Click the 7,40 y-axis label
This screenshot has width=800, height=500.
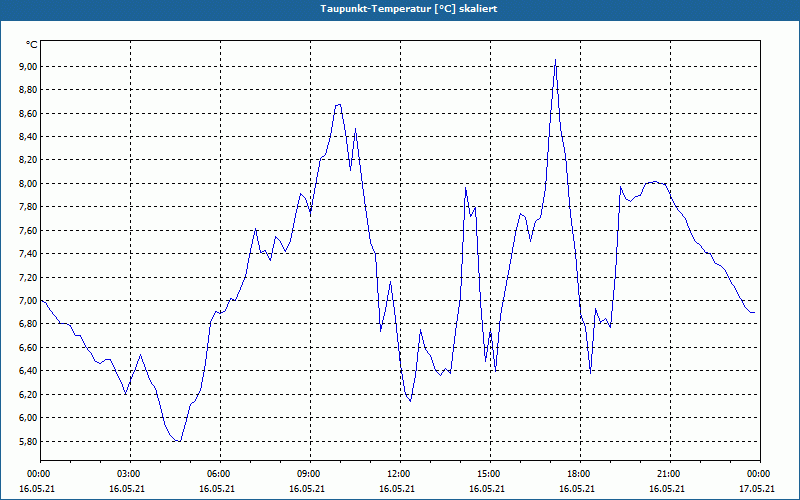click(x=28, y=254)
